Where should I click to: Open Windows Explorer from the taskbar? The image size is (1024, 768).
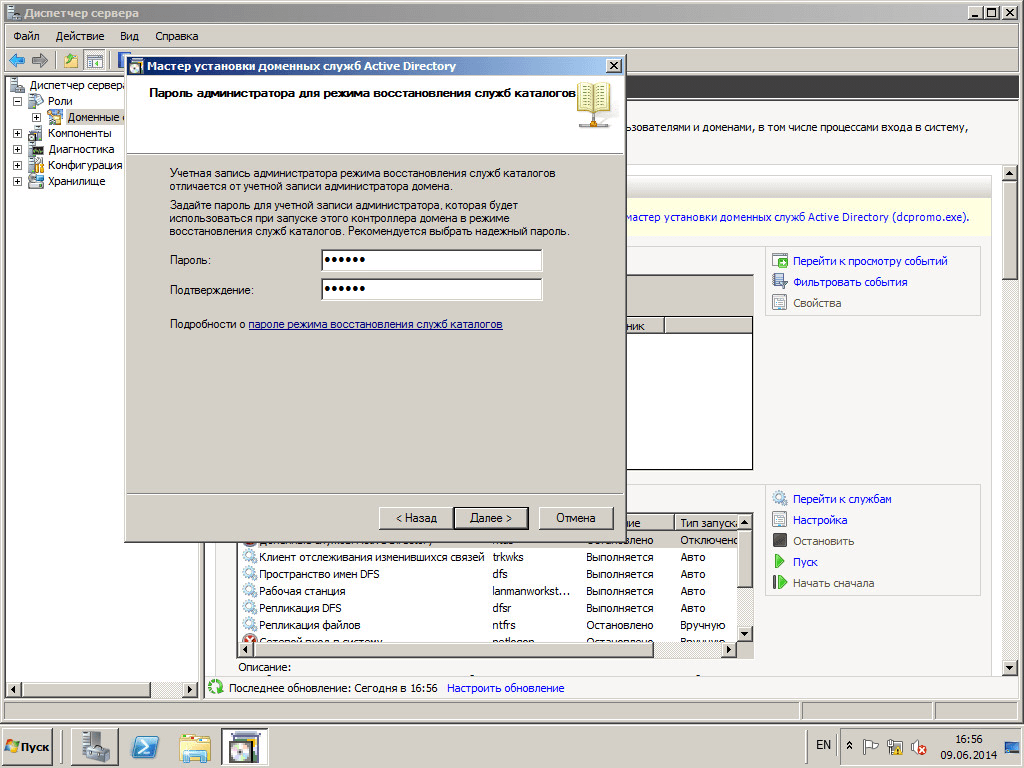point(195,746)
